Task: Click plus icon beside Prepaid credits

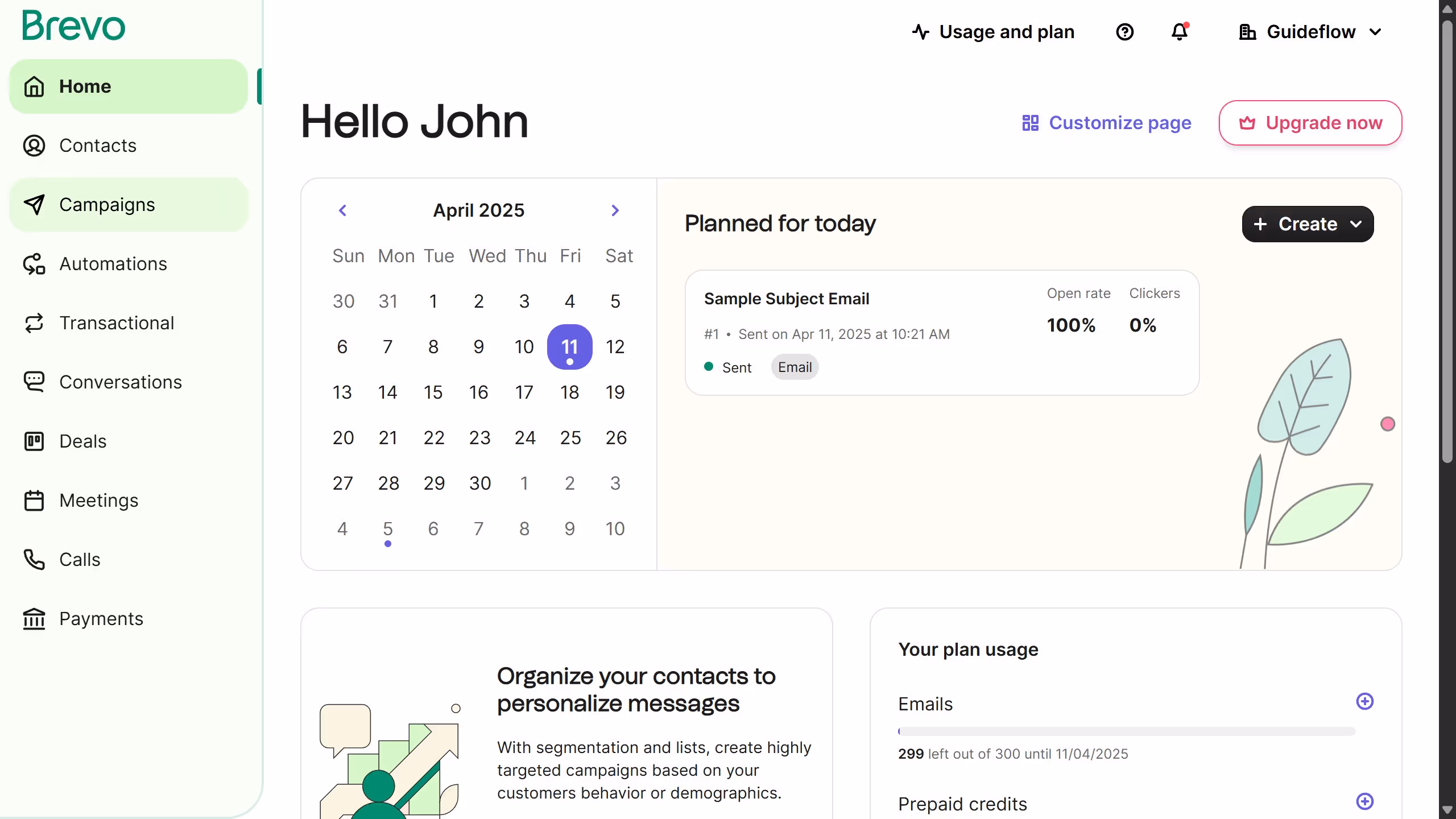Action: 1364,801
